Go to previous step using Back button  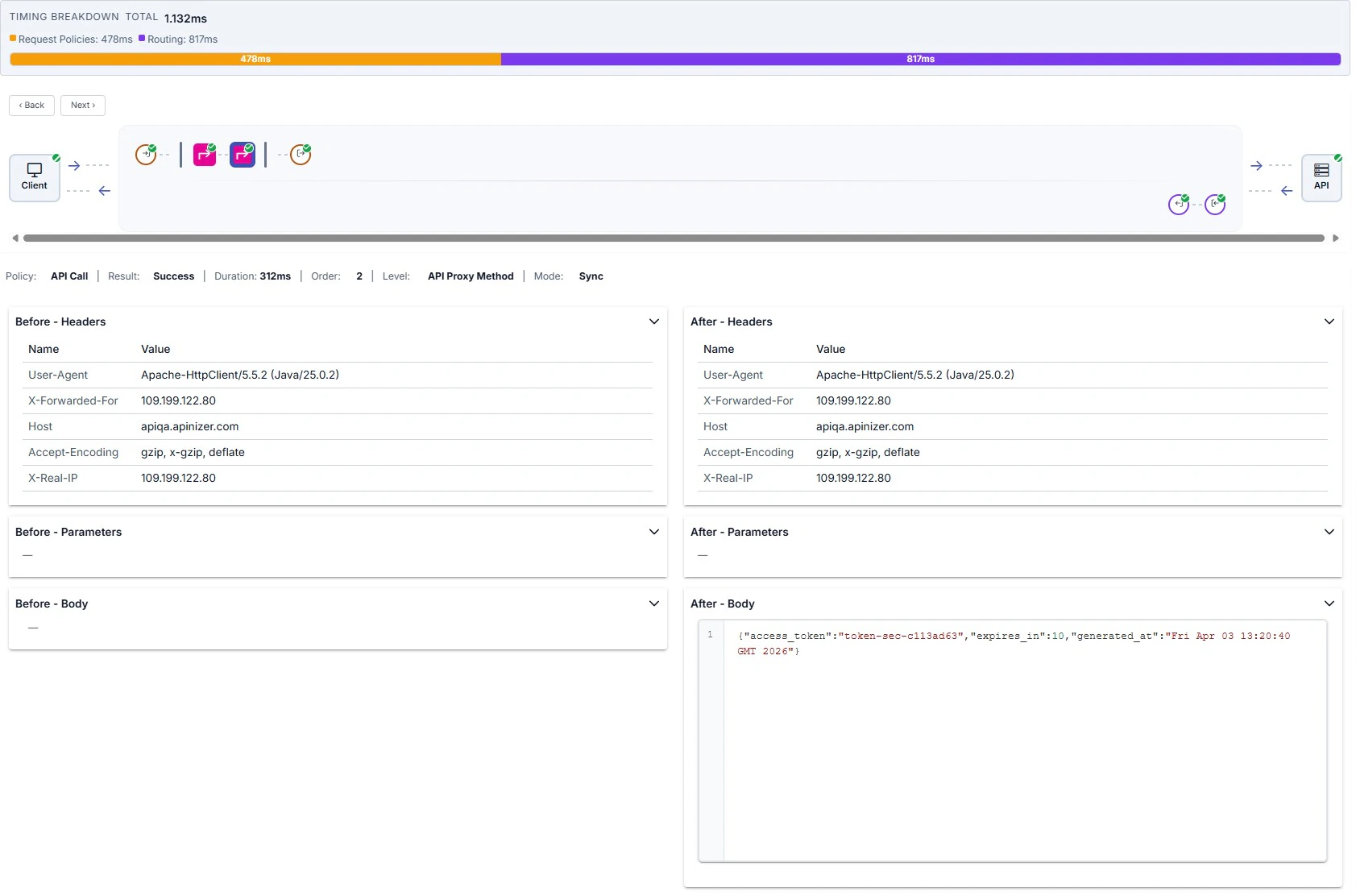pyautogui.click(x=31, y=105)
